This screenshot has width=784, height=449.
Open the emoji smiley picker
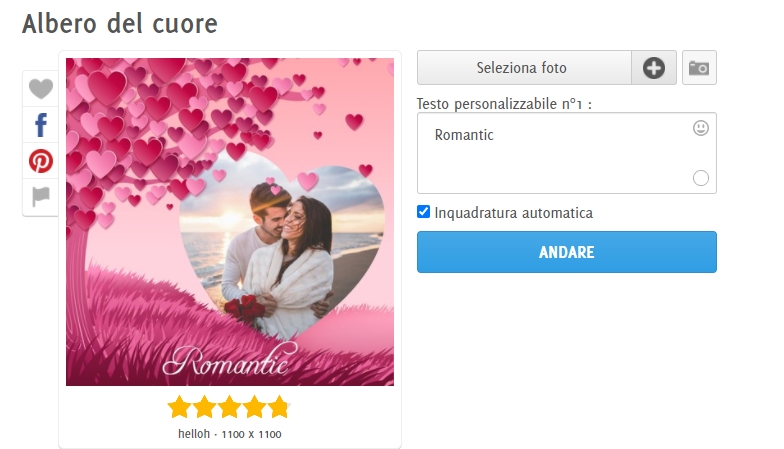pyautogui.click(x=700, y=128)
